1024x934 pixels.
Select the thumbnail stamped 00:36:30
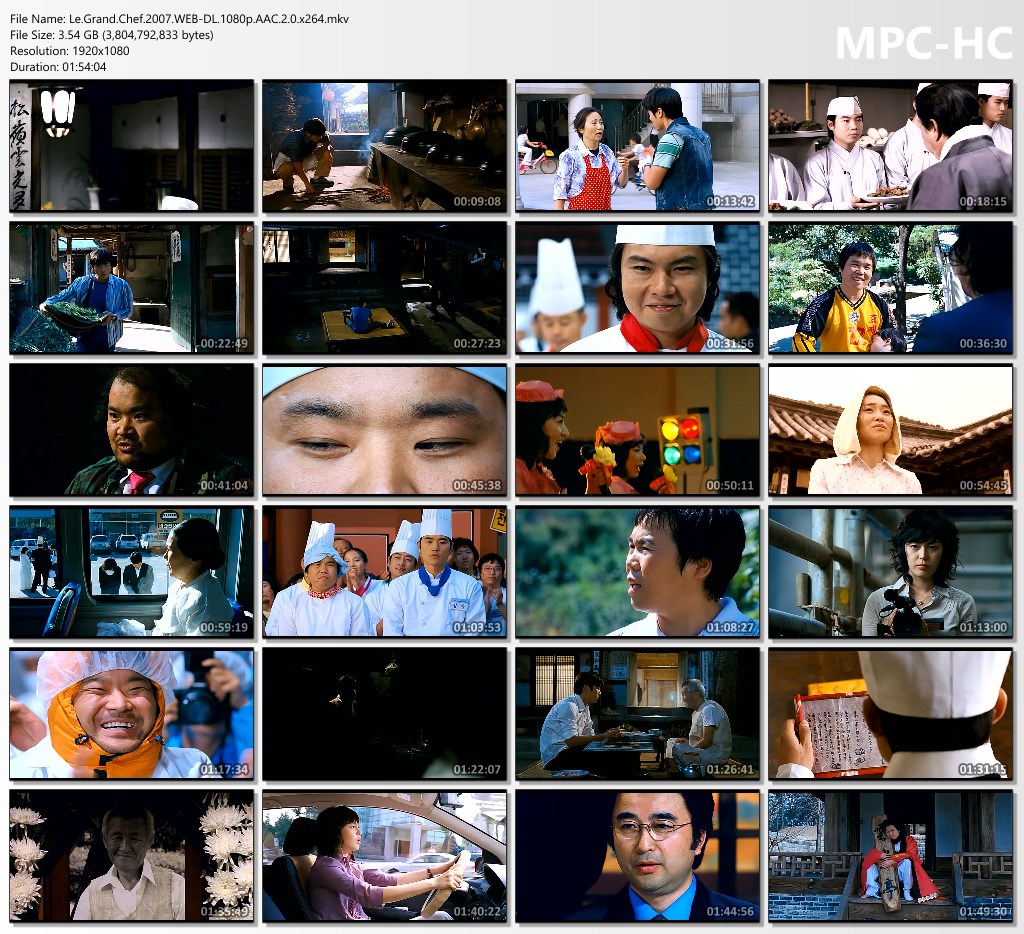tap(890, 288)
